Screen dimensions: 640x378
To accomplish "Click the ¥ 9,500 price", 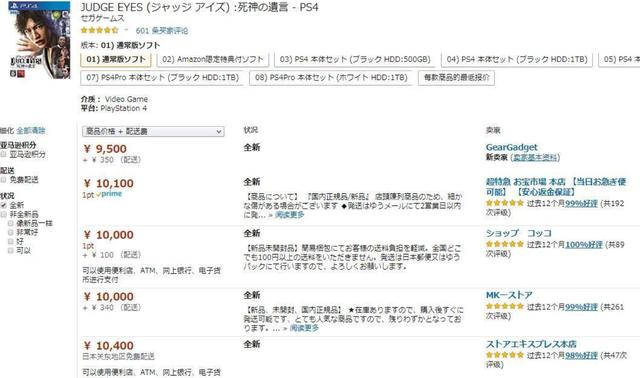I will (105, 149).
